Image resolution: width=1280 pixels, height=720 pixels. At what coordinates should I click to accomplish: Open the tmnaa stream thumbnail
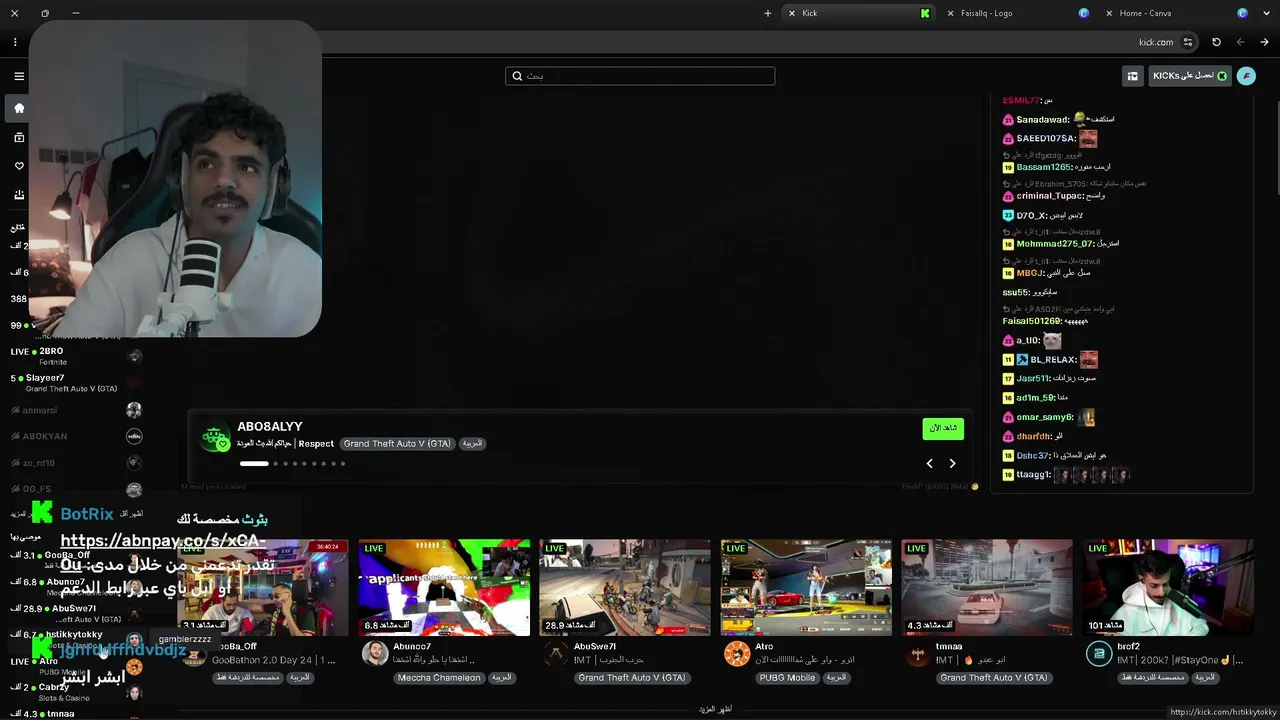pyautogui.click(x=987, y=587)
